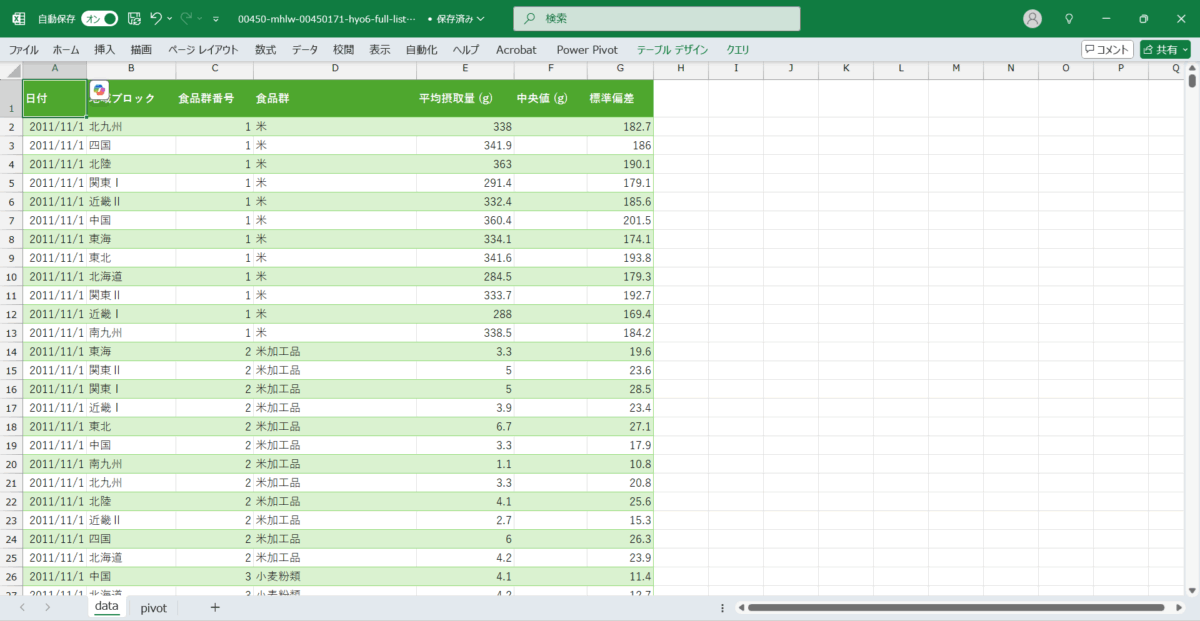The image size is (1200, 621).
Task: Open the 共有 share dropdown
Action: click(x=1165, y=49)
